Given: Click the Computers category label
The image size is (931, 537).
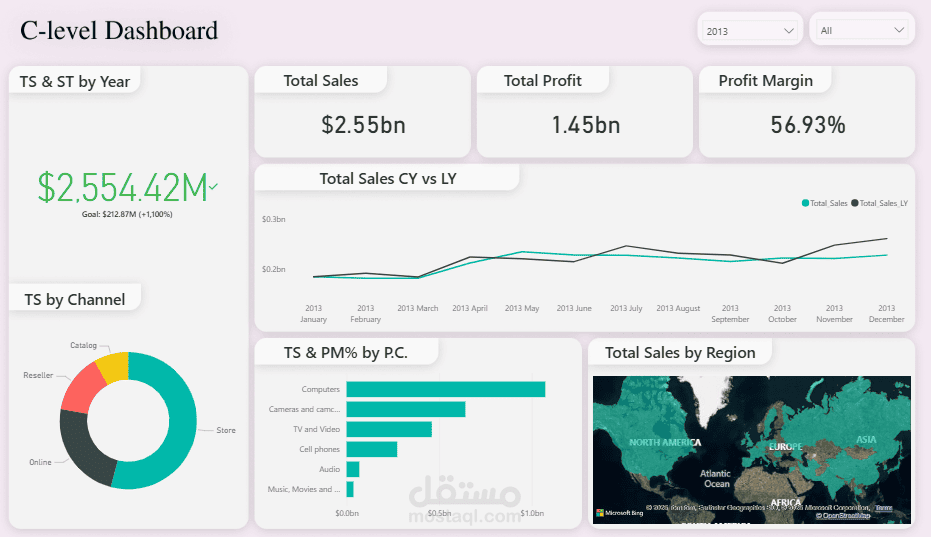Looking at the screenshot, I should [x=321, y=390].
